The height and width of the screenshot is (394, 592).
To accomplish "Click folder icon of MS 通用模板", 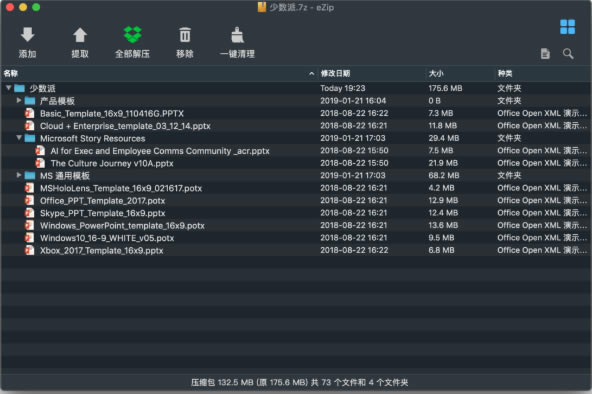I will point(30,175).
